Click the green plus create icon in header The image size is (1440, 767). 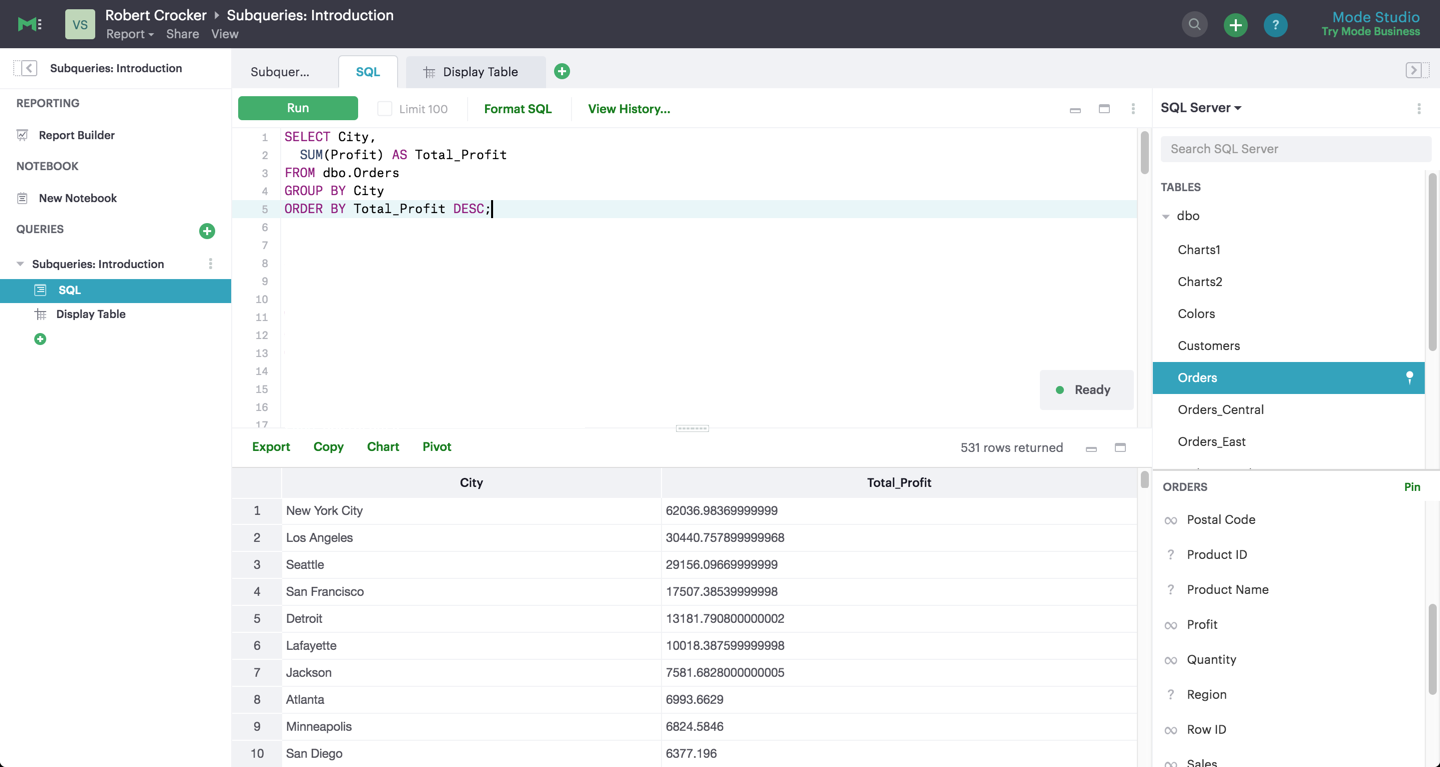click(x=1235, y=25)
